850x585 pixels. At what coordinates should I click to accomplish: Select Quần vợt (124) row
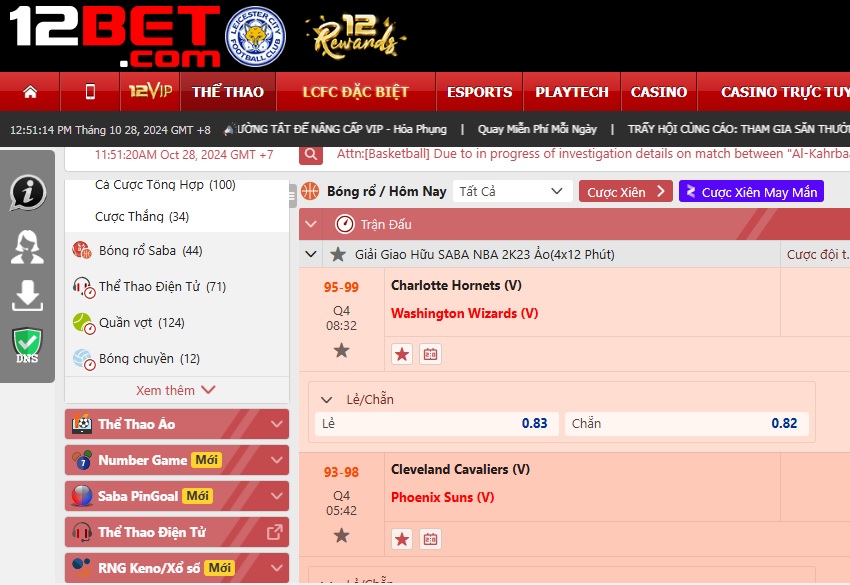click(x=177, y=323)
